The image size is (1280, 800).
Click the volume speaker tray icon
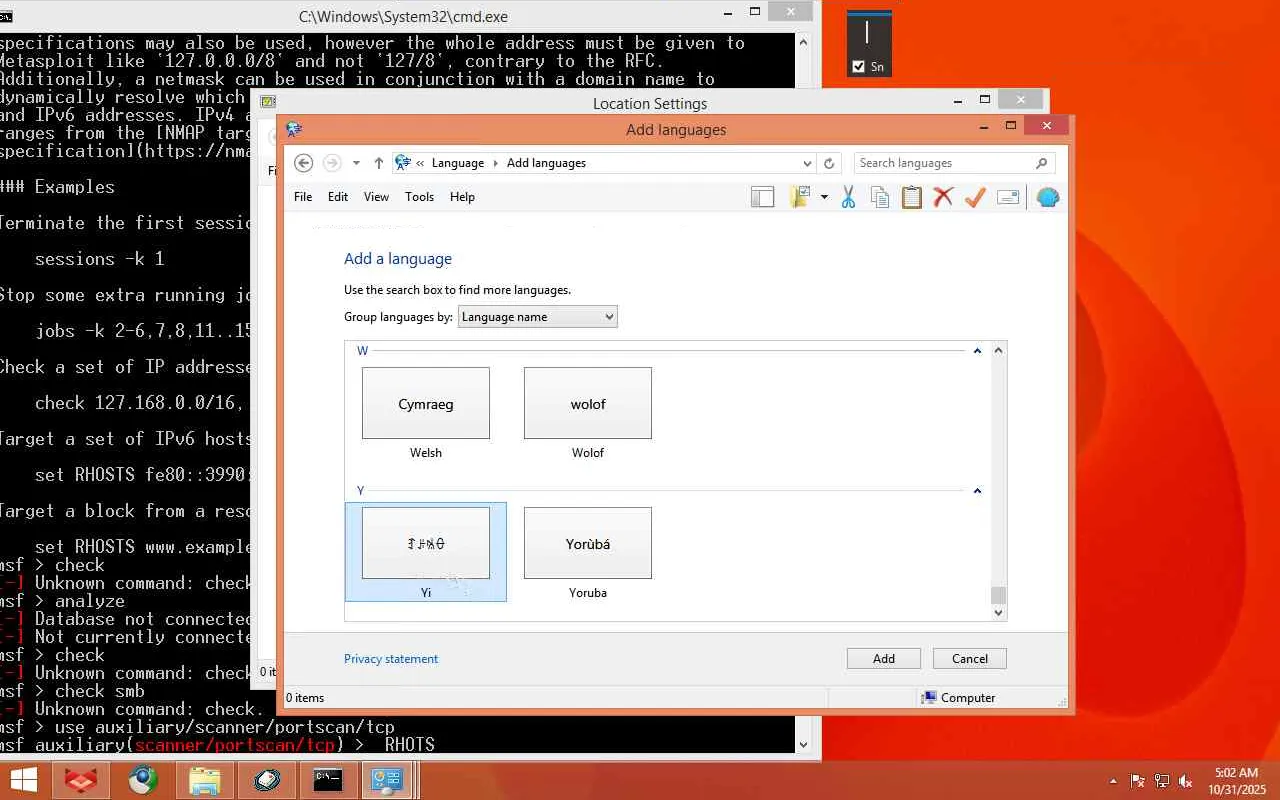pyautogui.click(x=1186, y=781)
